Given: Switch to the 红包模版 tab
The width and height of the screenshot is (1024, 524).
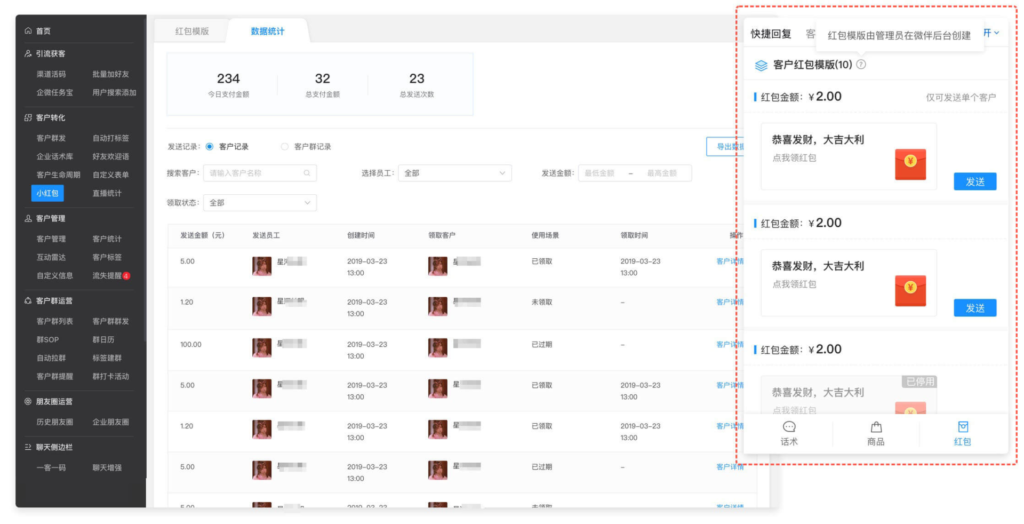Looking at the screenshot, I should click(x=192, y=31).
